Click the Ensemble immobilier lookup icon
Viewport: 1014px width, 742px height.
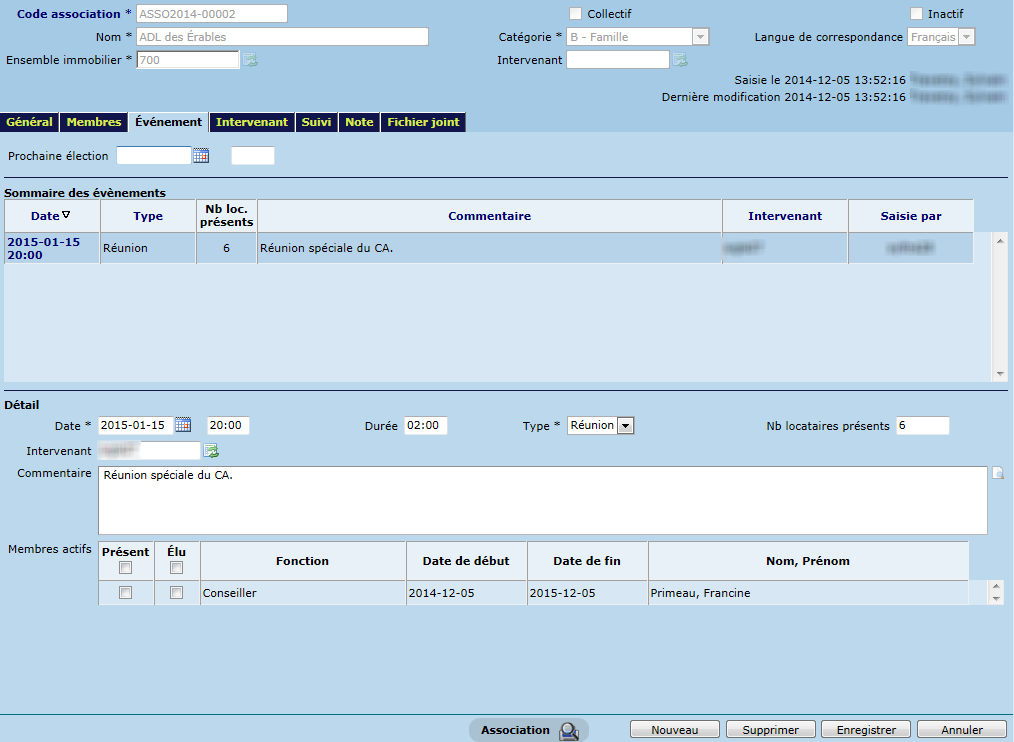click(x=251, y=61)
